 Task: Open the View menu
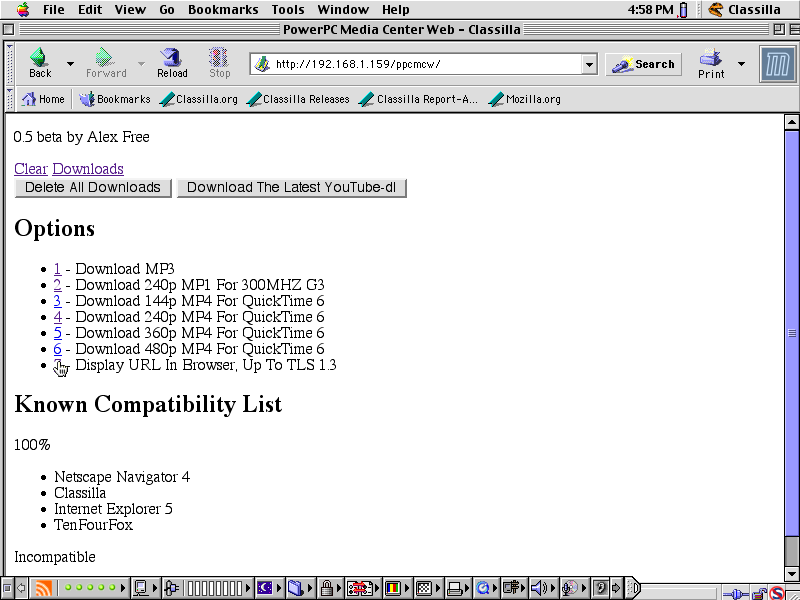click(x=130, y=10)
